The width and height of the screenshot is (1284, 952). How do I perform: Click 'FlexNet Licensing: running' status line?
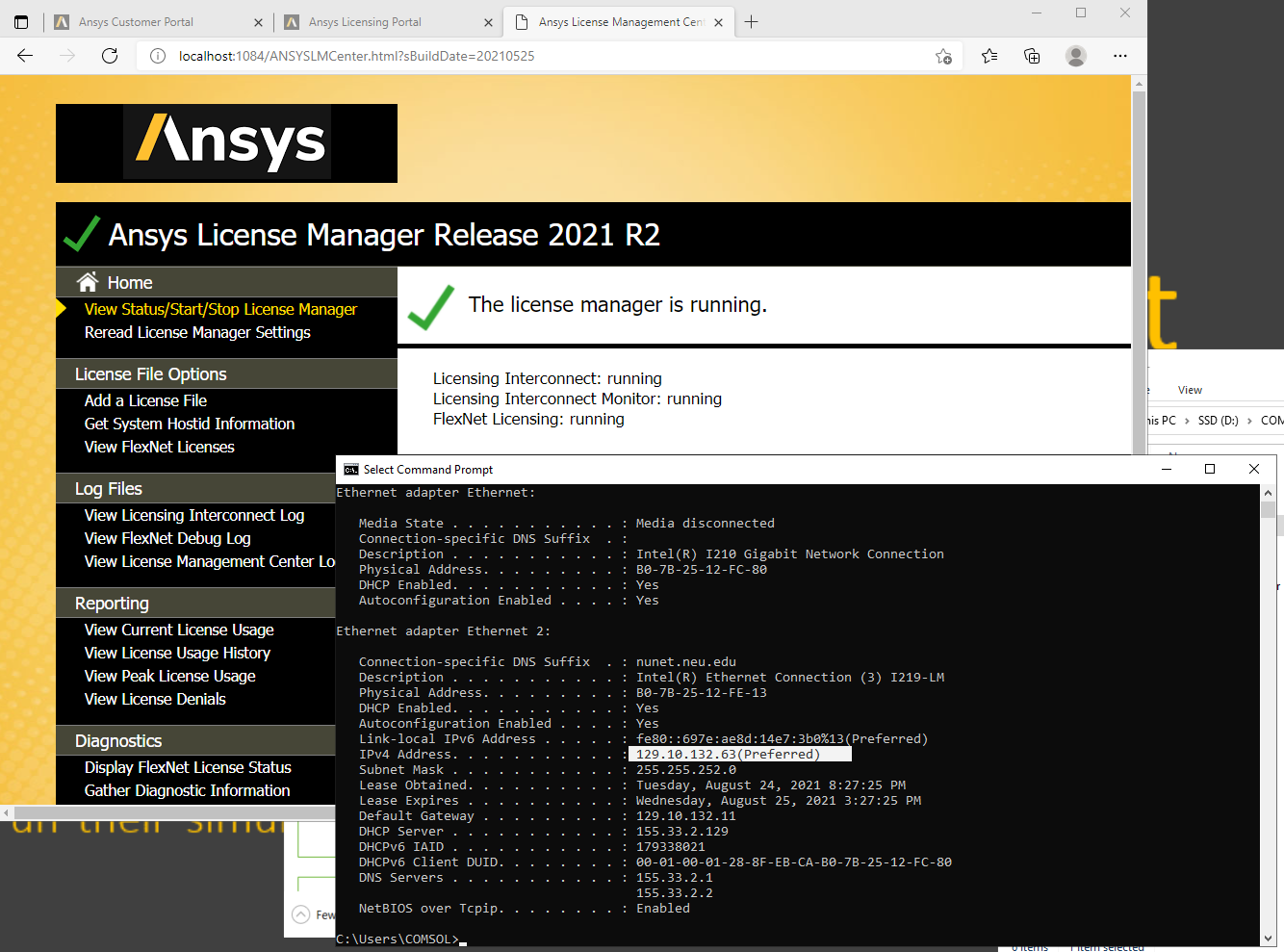click(528, 419)
